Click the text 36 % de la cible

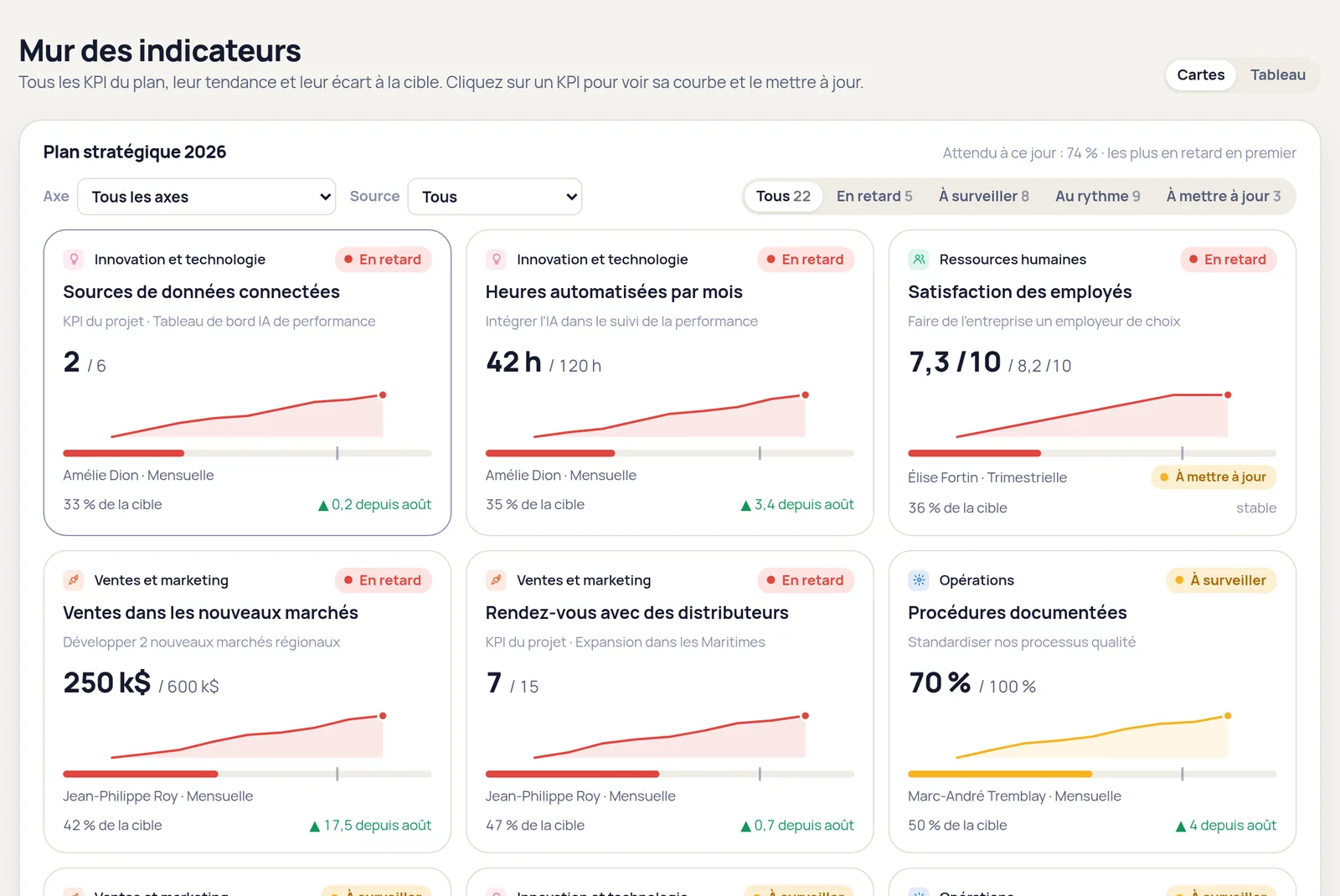pyautogui.click(x=957, y=508)
